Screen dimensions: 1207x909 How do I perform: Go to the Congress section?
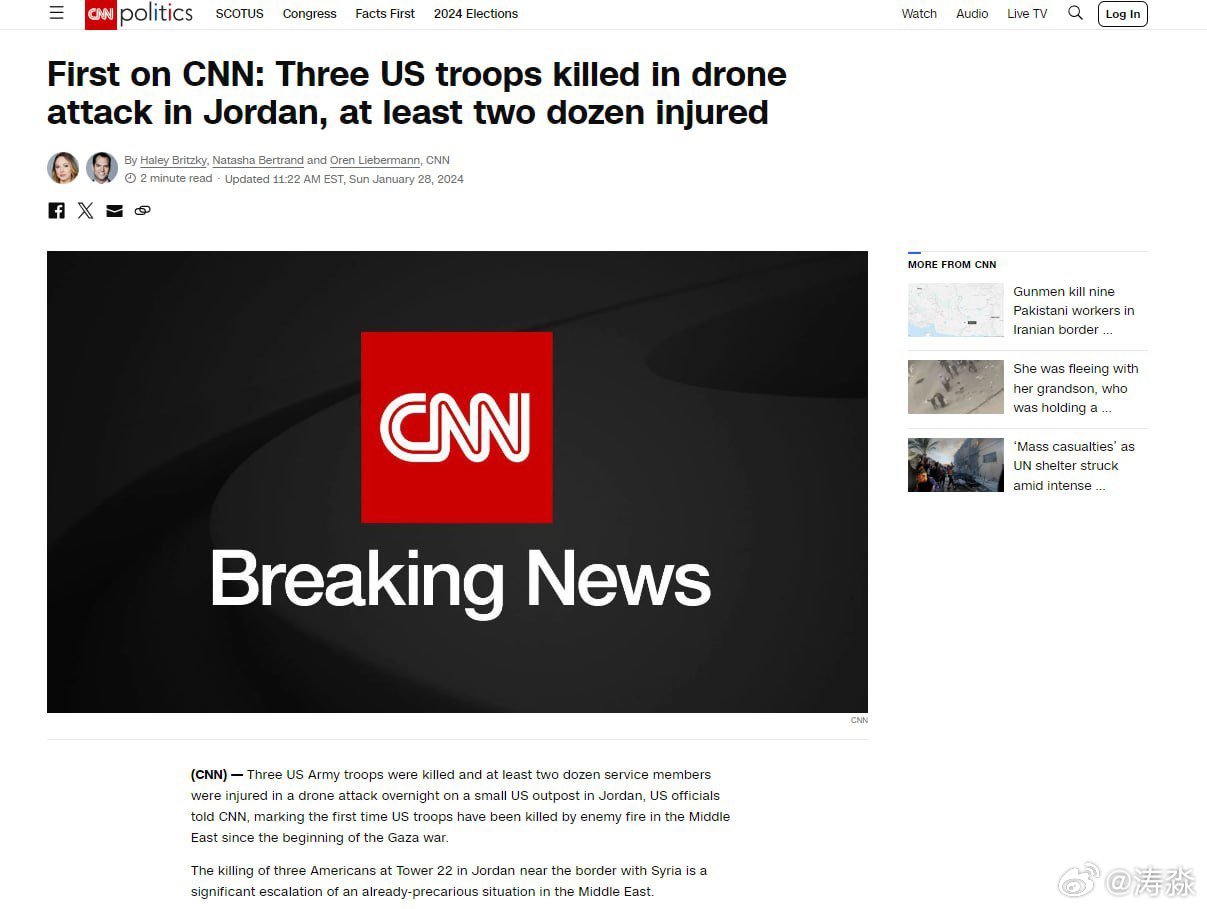[x=310, y=14]
